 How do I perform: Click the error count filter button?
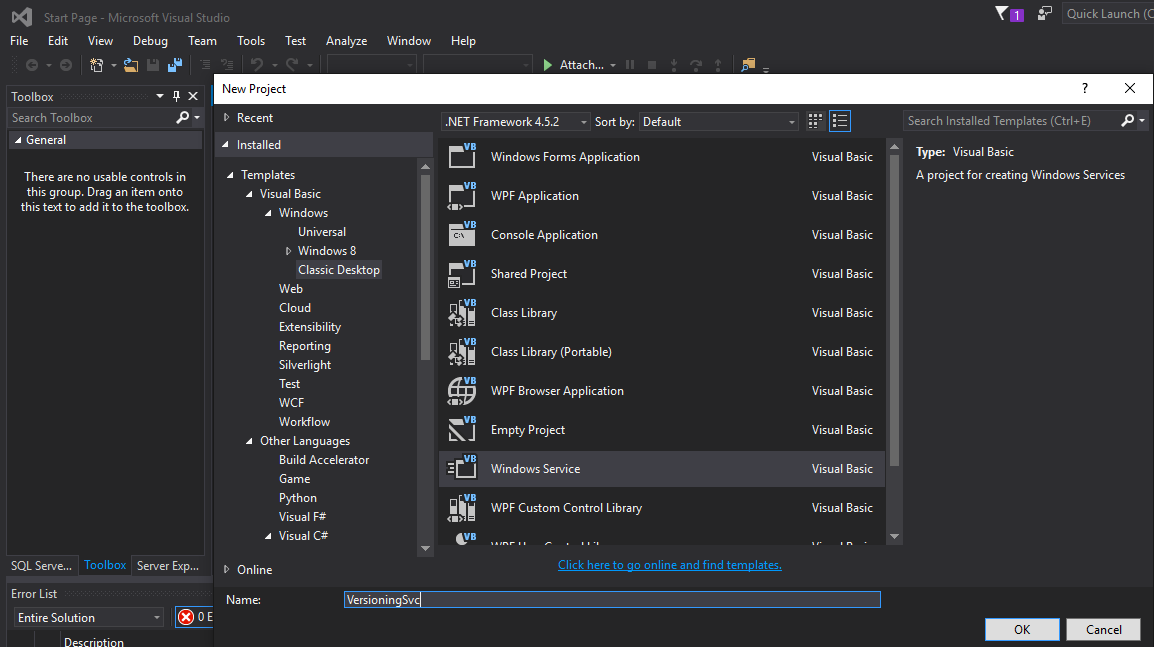194,617
